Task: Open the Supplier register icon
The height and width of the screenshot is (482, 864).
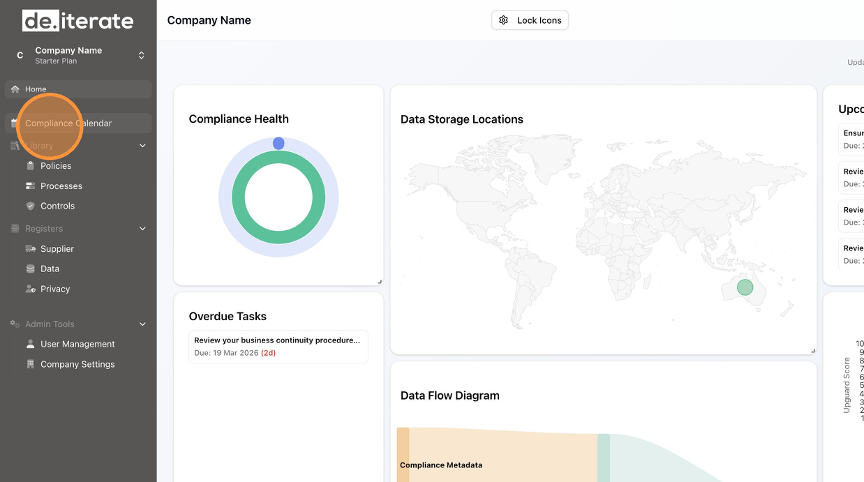Action: click(x=30, y=249)
